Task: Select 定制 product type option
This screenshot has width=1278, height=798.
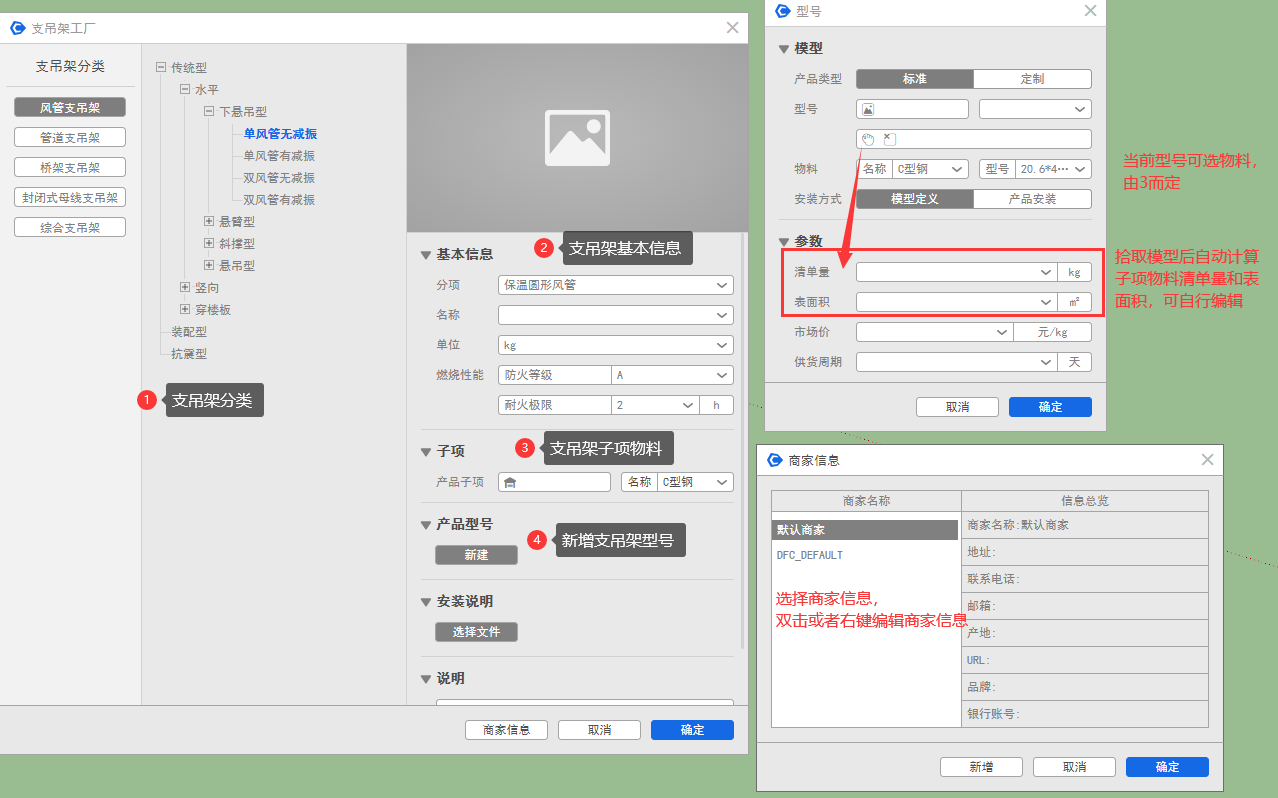Action: click(x=1032, y=79)
